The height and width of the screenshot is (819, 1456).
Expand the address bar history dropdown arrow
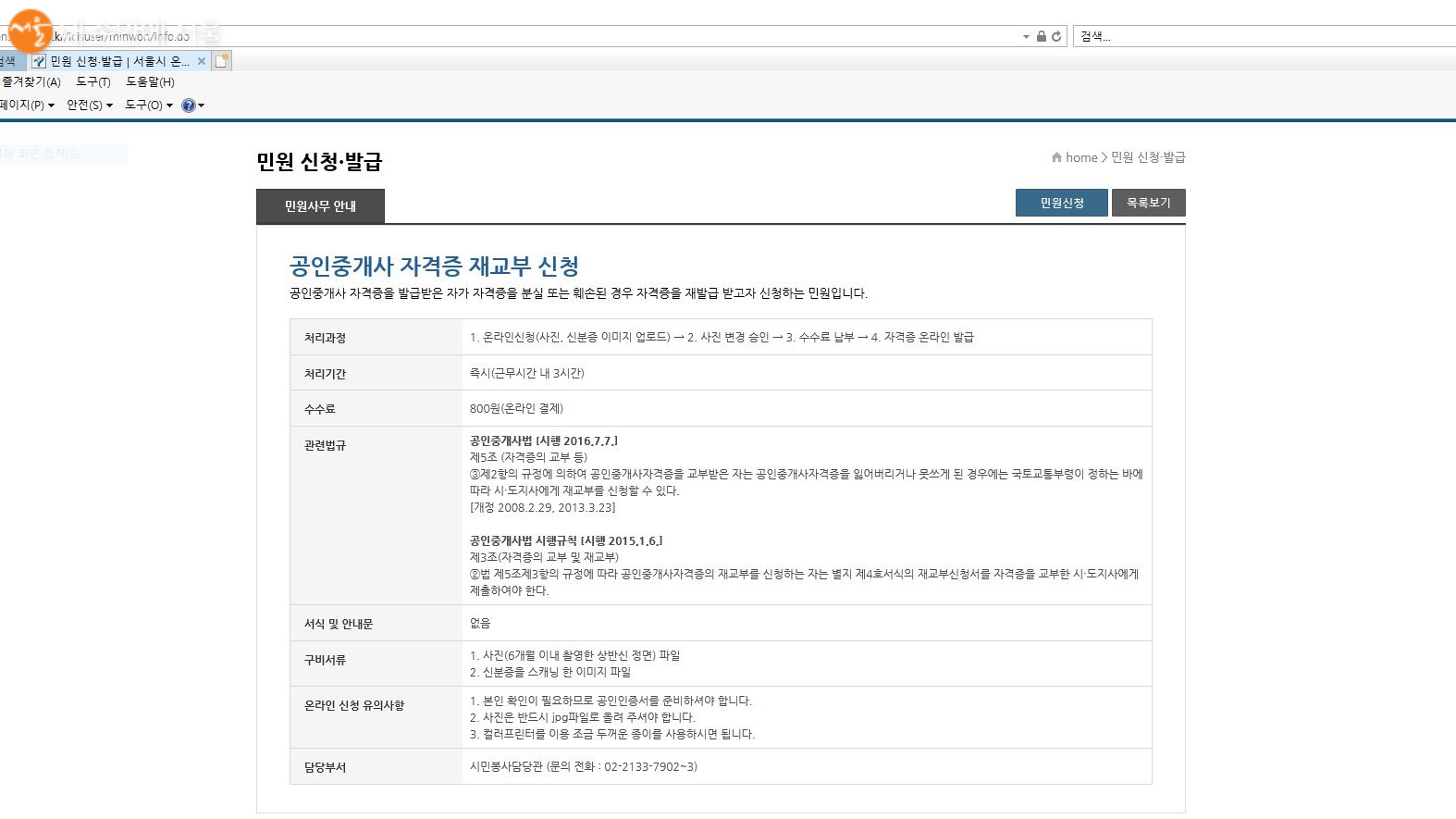1026,37
